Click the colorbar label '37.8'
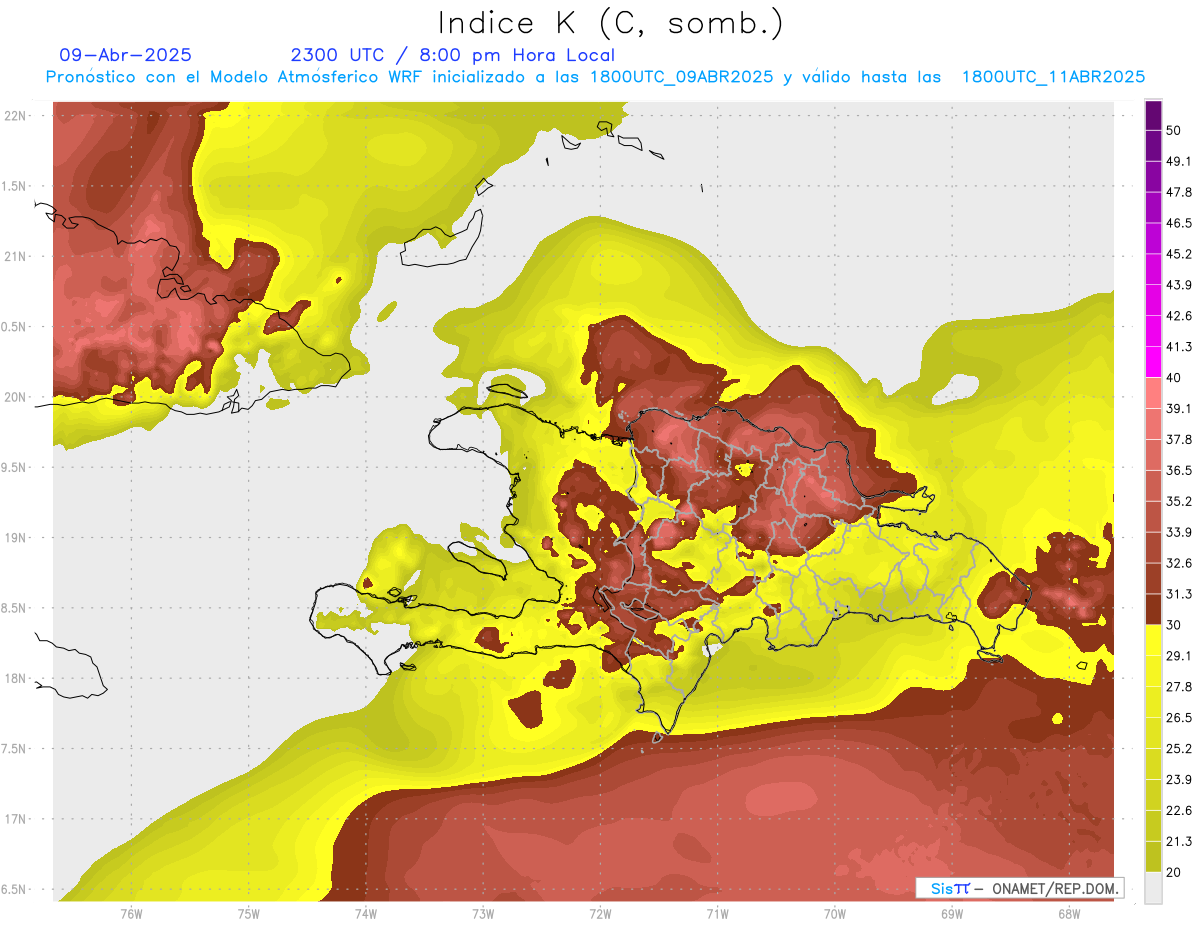1200x927 pixels. 1179,440
